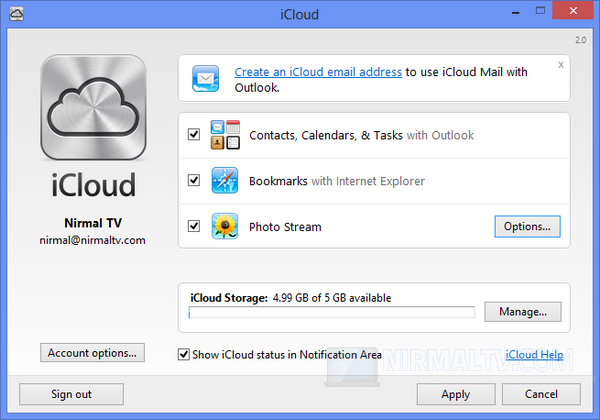Click the Safari compass Bookmarks icon

225,180
